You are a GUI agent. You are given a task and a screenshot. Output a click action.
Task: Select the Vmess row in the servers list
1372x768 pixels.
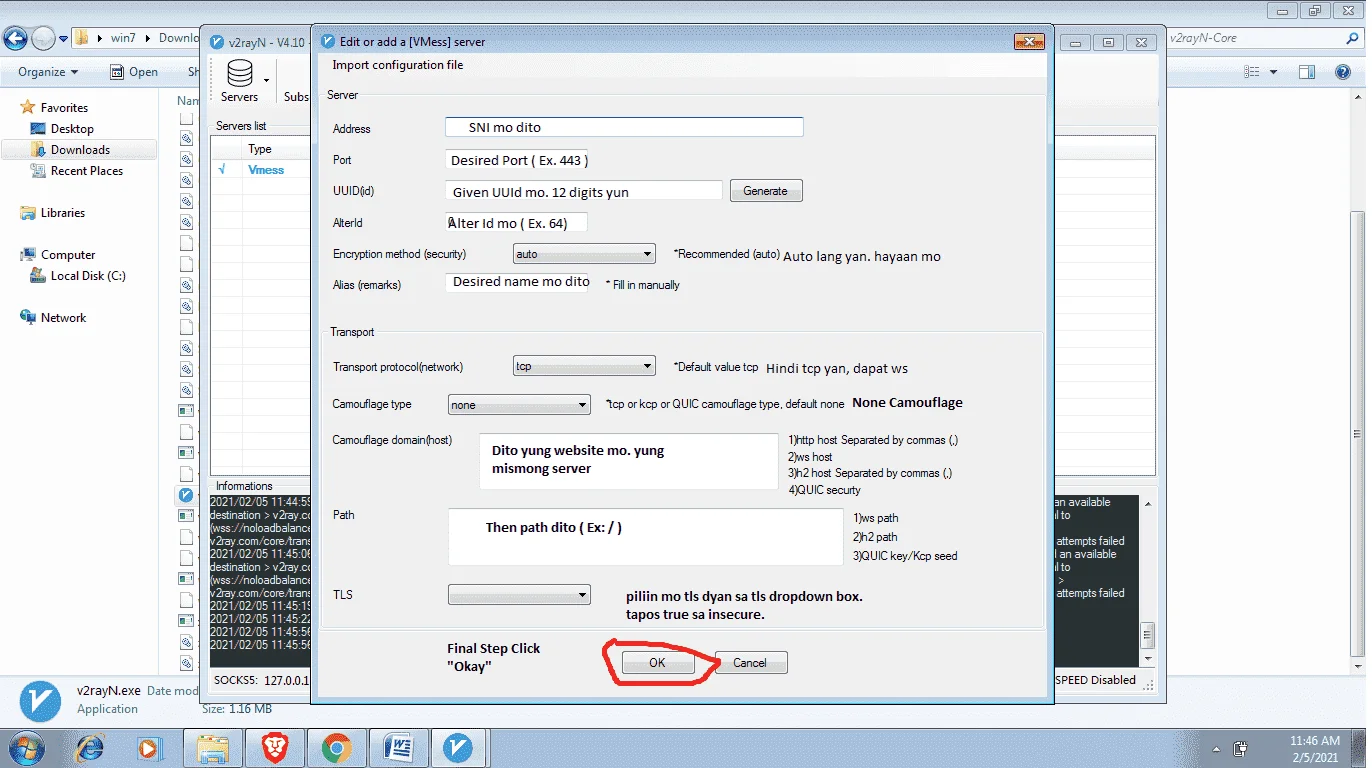(266, 170)
